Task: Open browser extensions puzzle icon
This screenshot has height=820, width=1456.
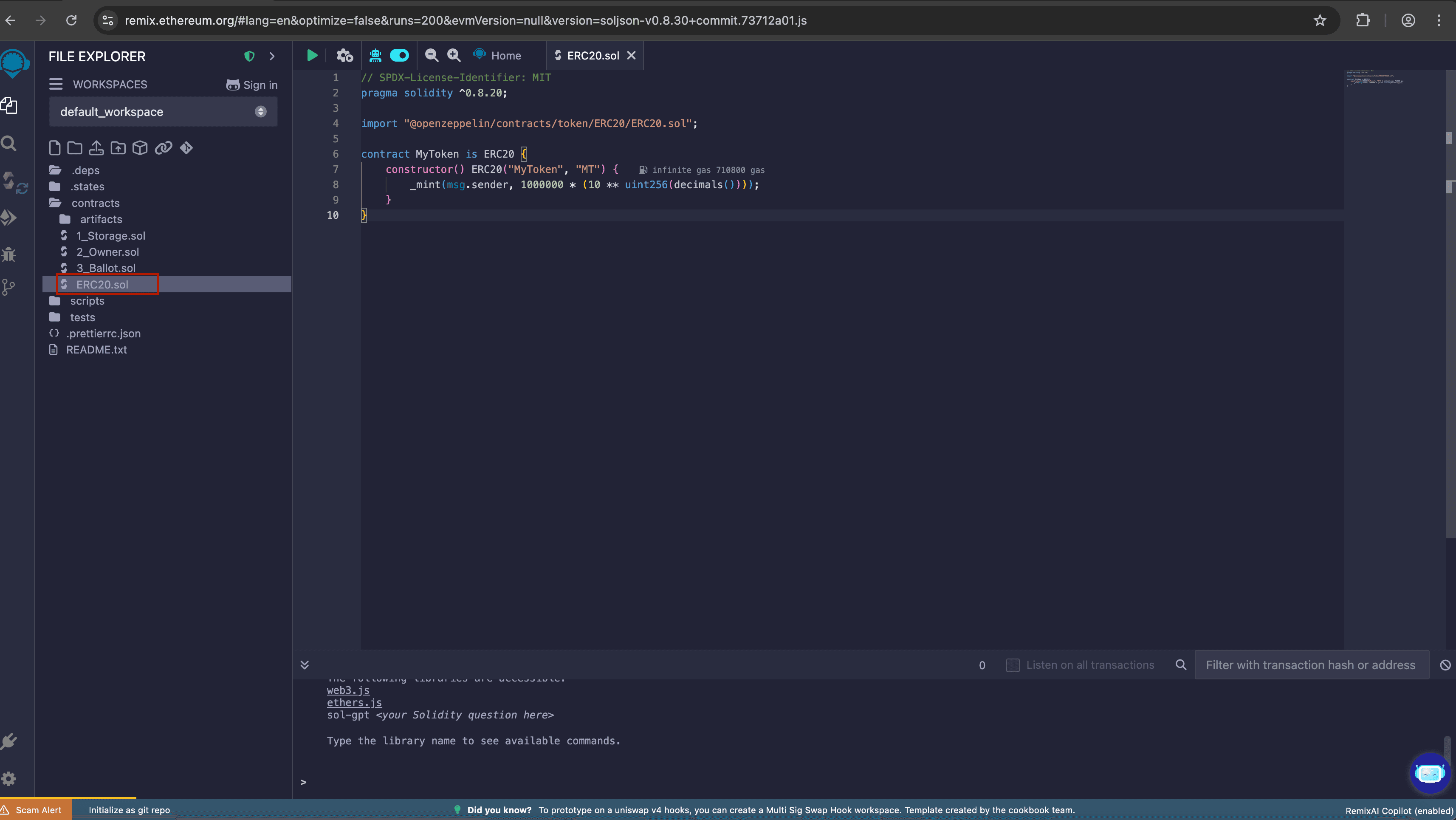Action: (1363, 20)
